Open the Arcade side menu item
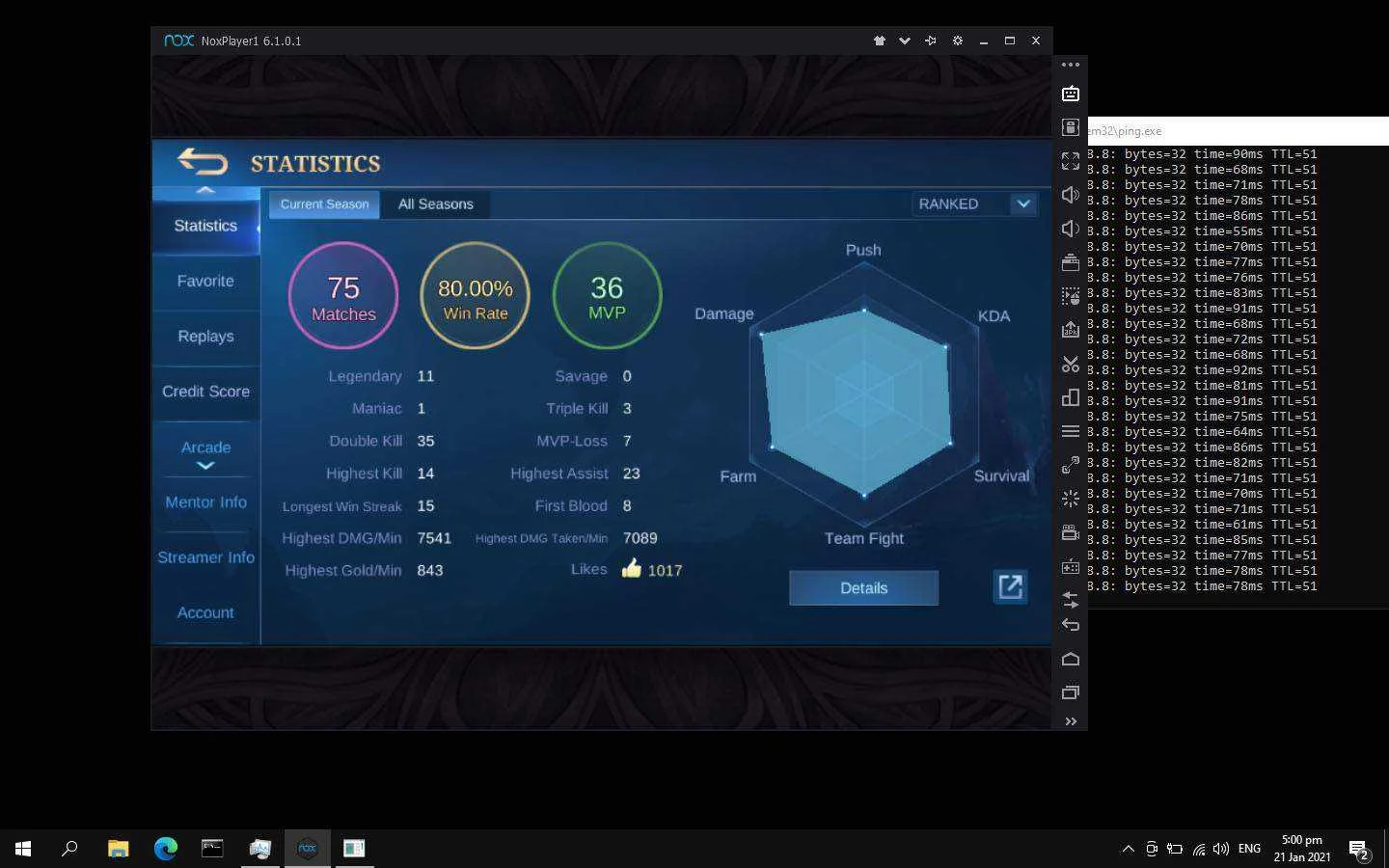Viewport: 1389px width, 868px height. tap(205, 448)
